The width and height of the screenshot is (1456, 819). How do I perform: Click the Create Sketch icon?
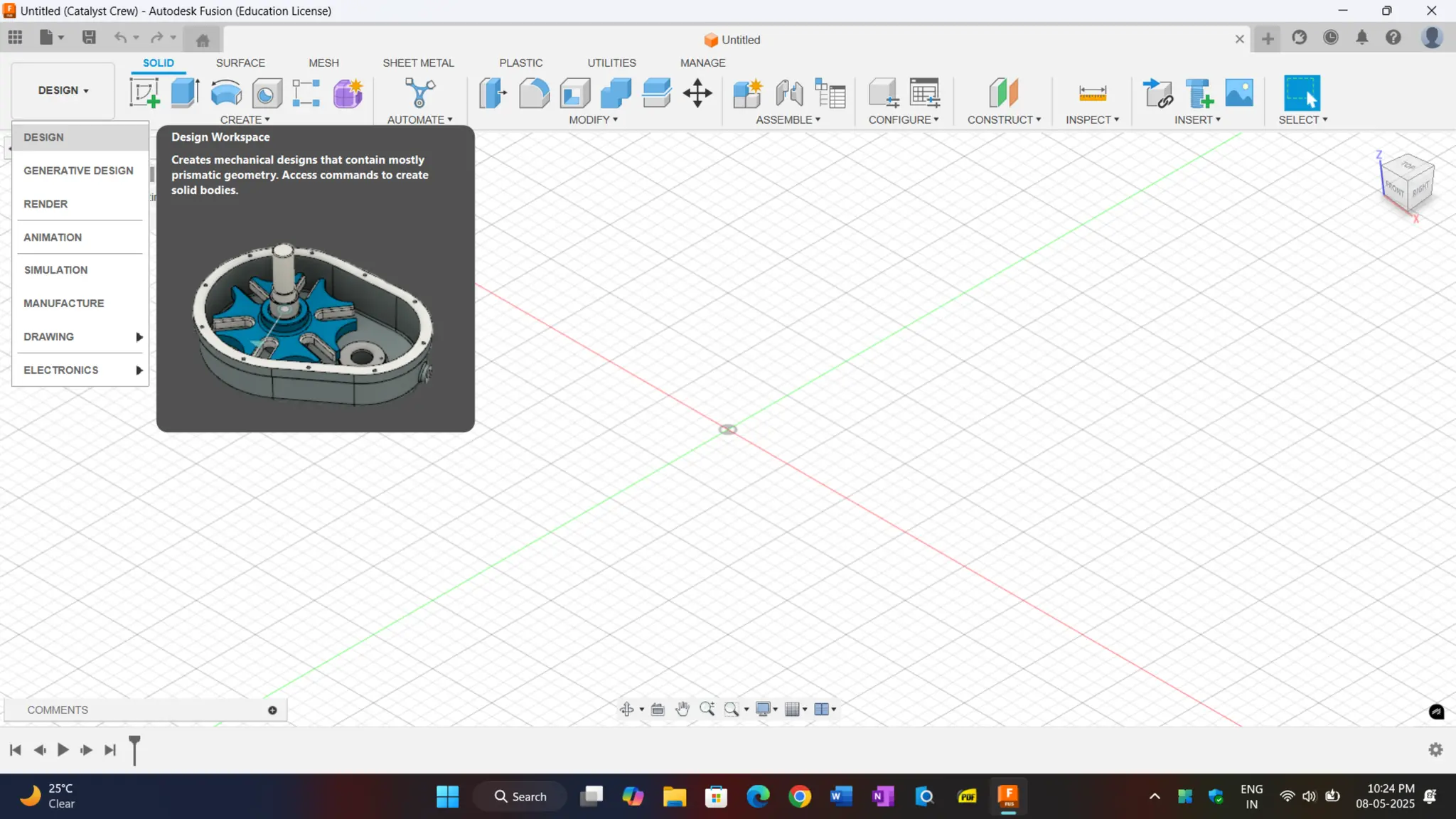pyautogui.click(x=144, y=93)
